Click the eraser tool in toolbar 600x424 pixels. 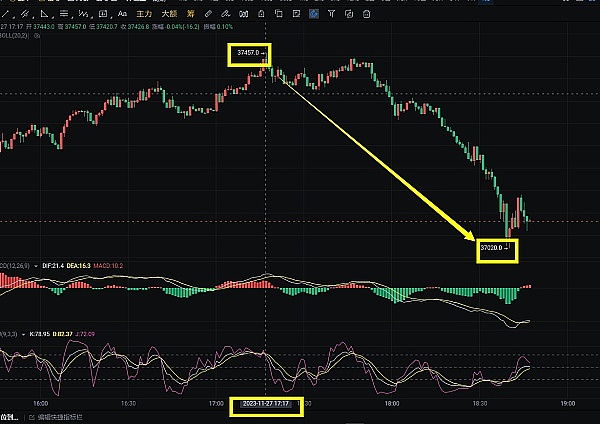227,13
